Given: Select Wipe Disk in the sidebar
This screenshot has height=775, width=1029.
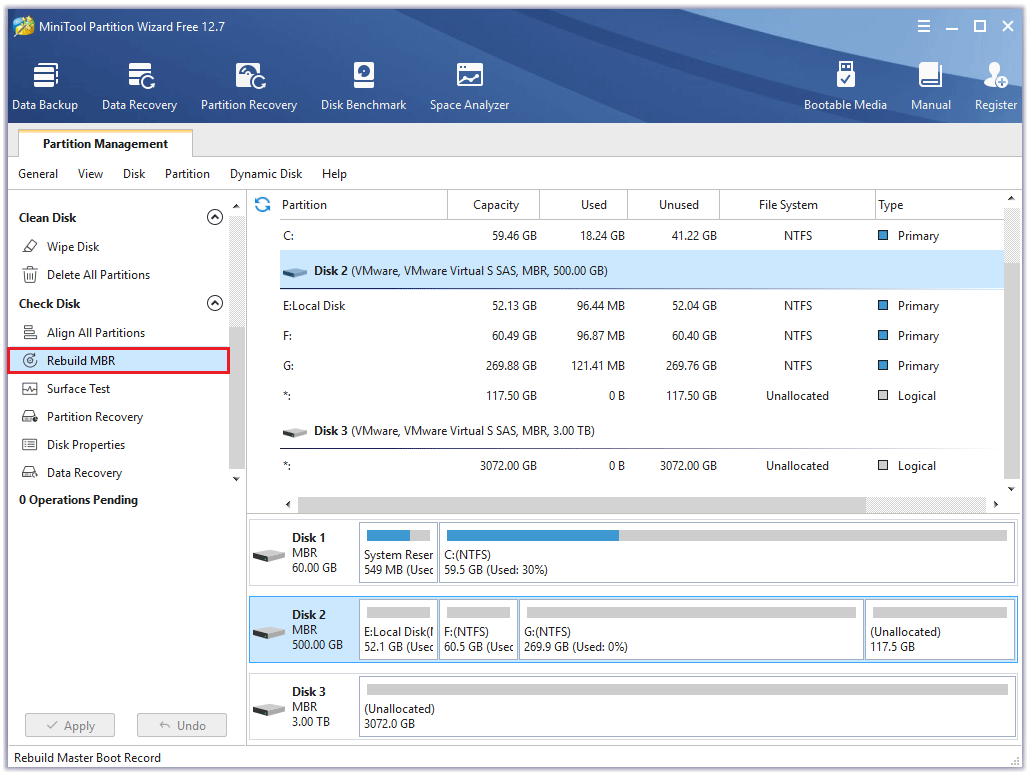Looking at the screenshot, I should click(x=72, y=247).
